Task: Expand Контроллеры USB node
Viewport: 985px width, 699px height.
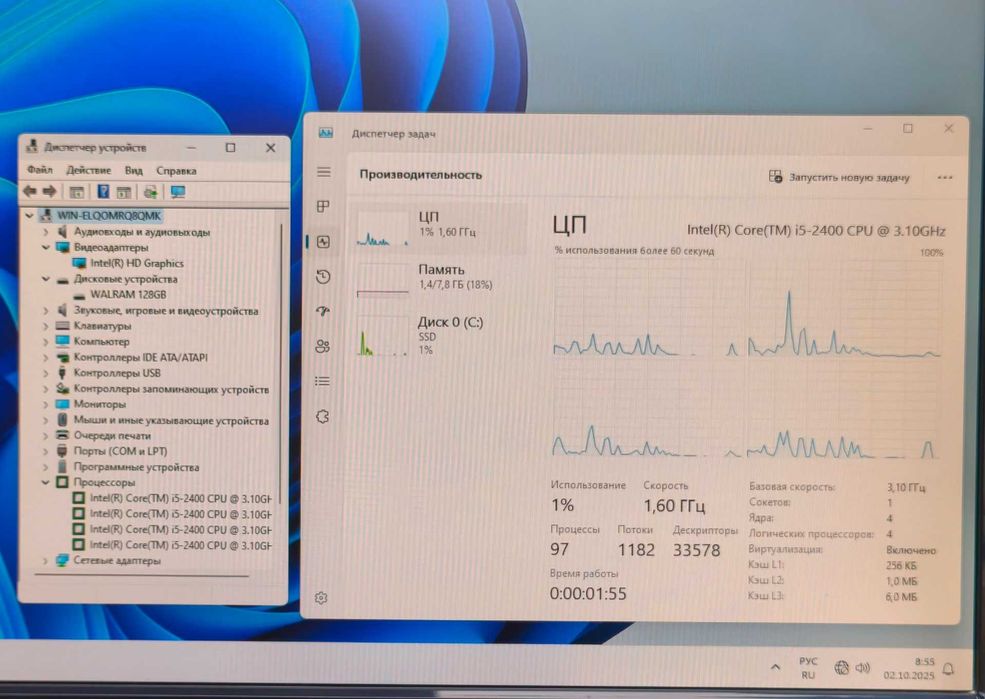Action: click(45, 373)
